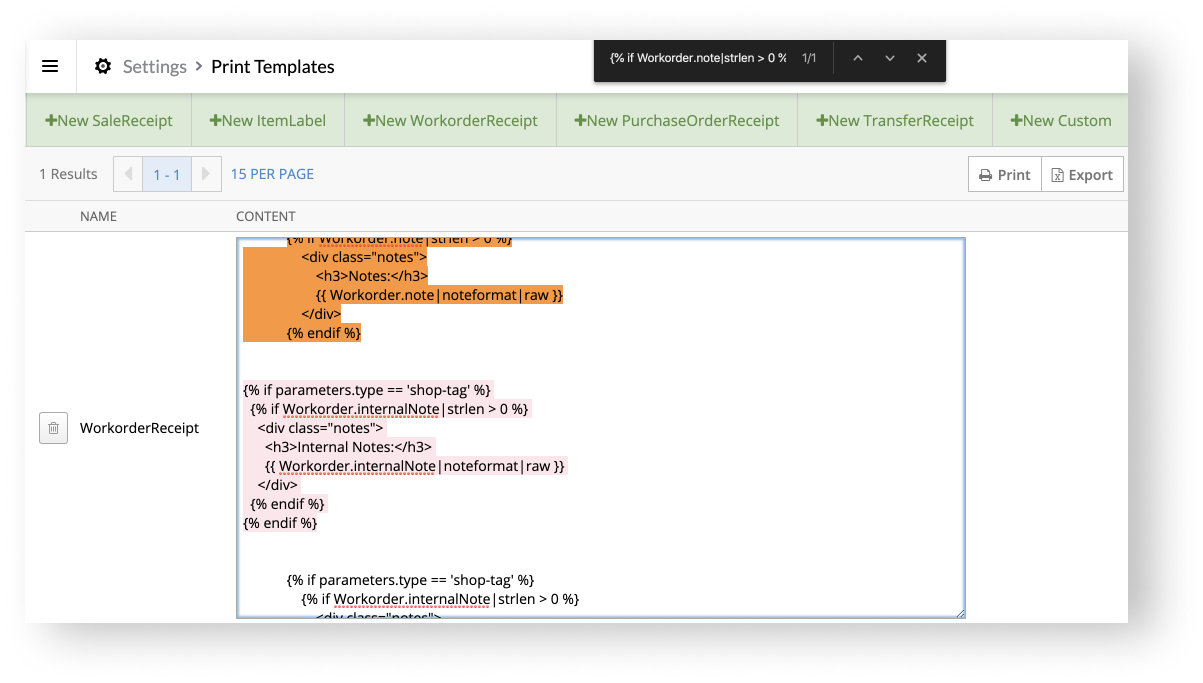Create a New PurchaseOrderReceipt template
This screenshot has height=683, width=1203.
click(x=677, y=120)
